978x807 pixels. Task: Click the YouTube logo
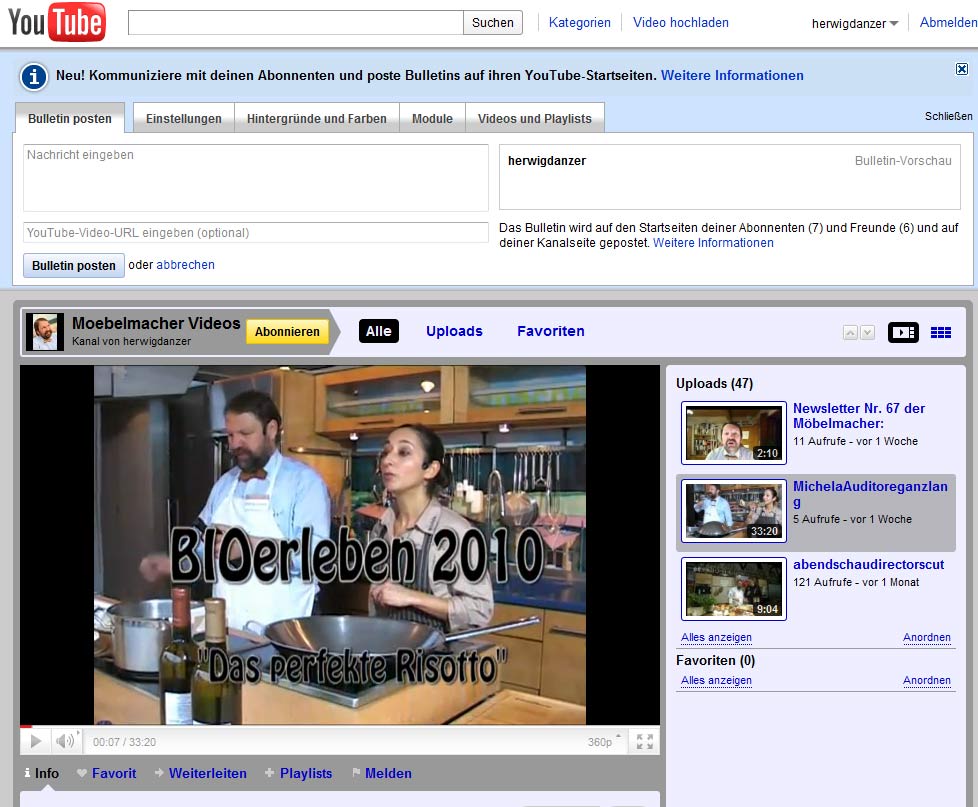click(57, 22)
